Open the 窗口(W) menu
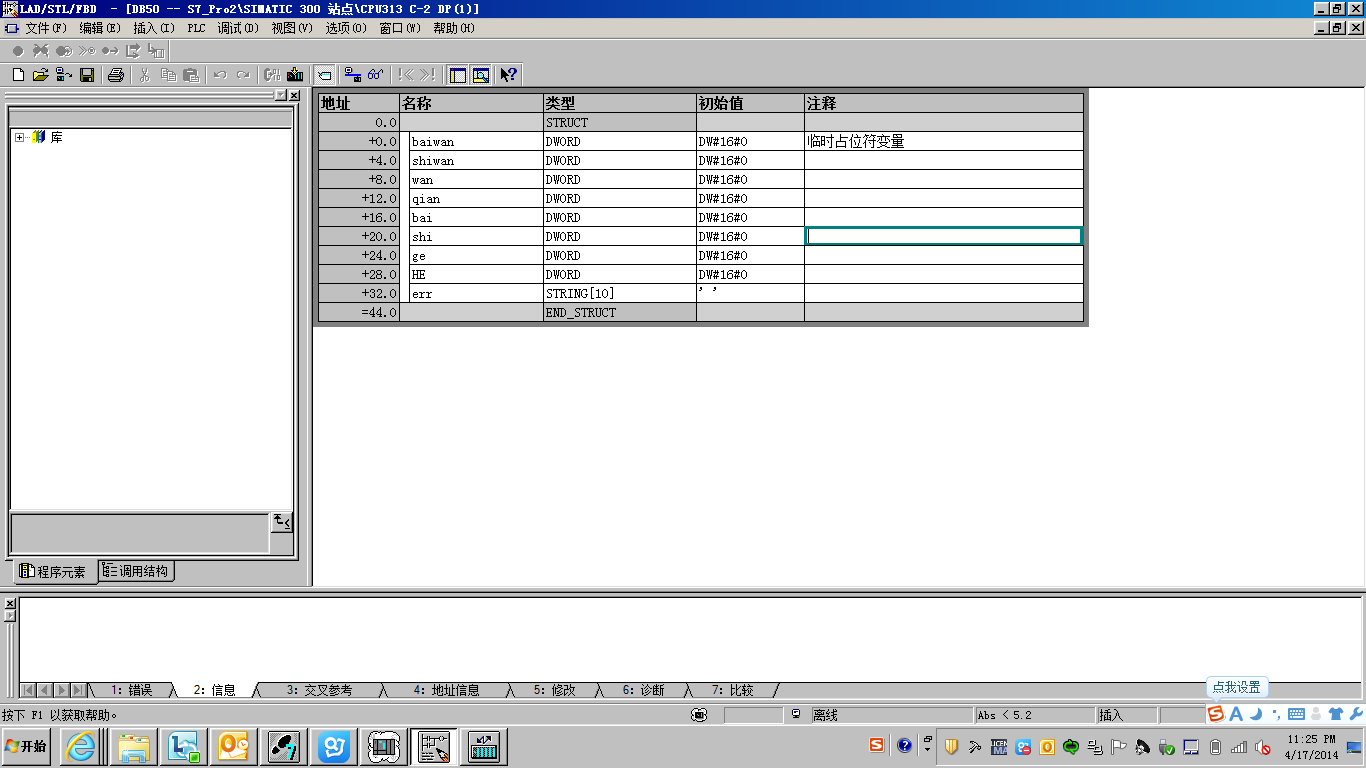 [x=400, y=28]
